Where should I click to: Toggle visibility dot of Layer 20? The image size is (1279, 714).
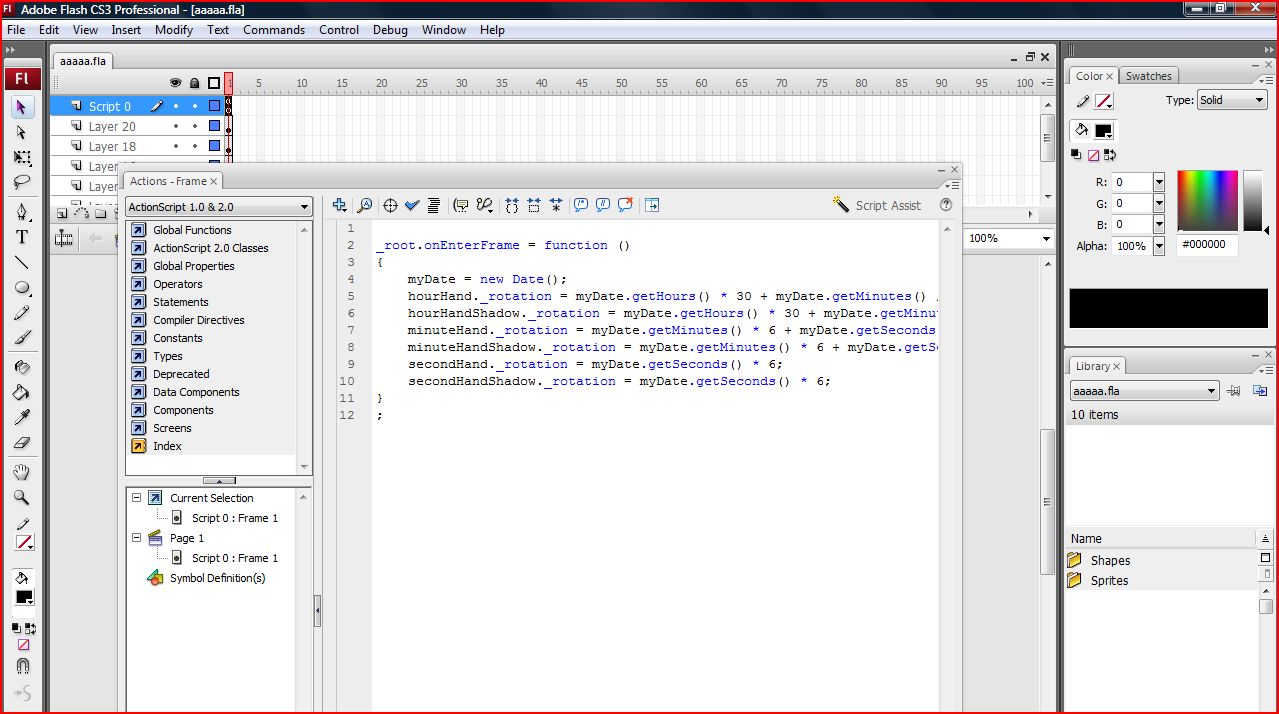click(x=176, y=127)
